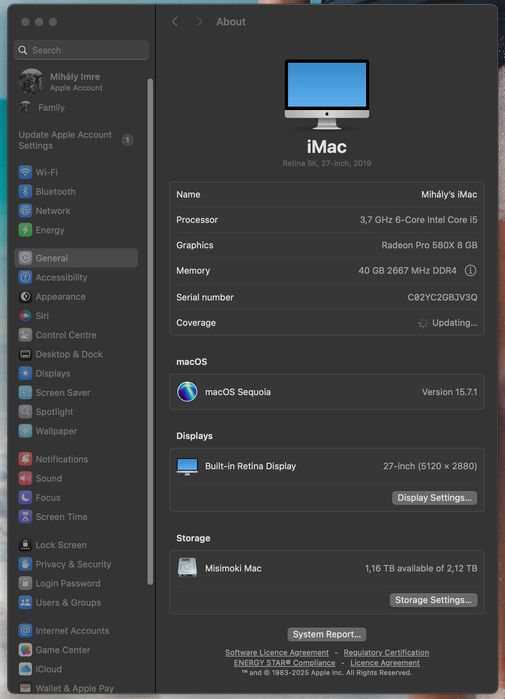Open the Licence Agreement link
Viewport: 505px width, 699px height.
(385, 663)
